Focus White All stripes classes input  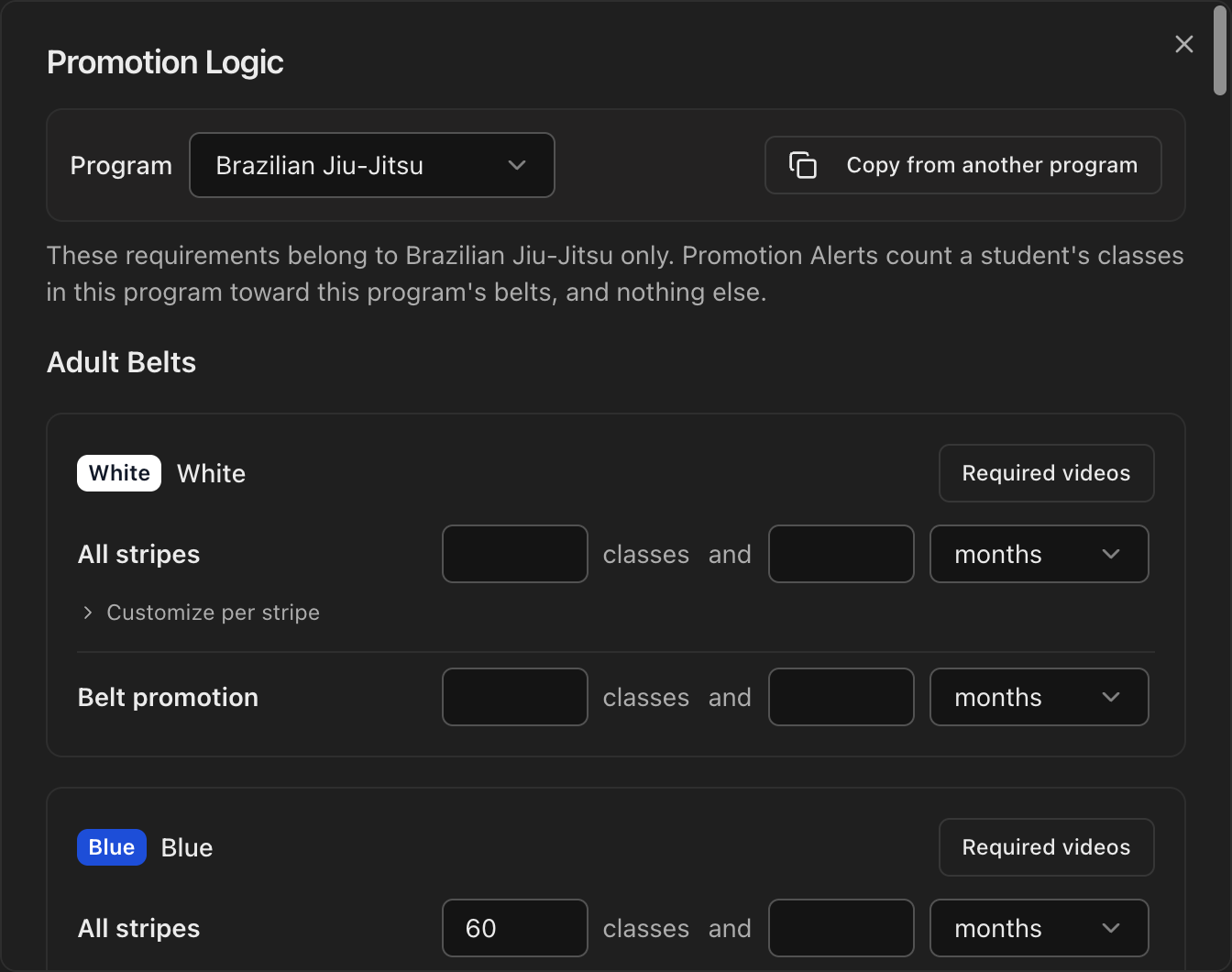click(515, 554)
